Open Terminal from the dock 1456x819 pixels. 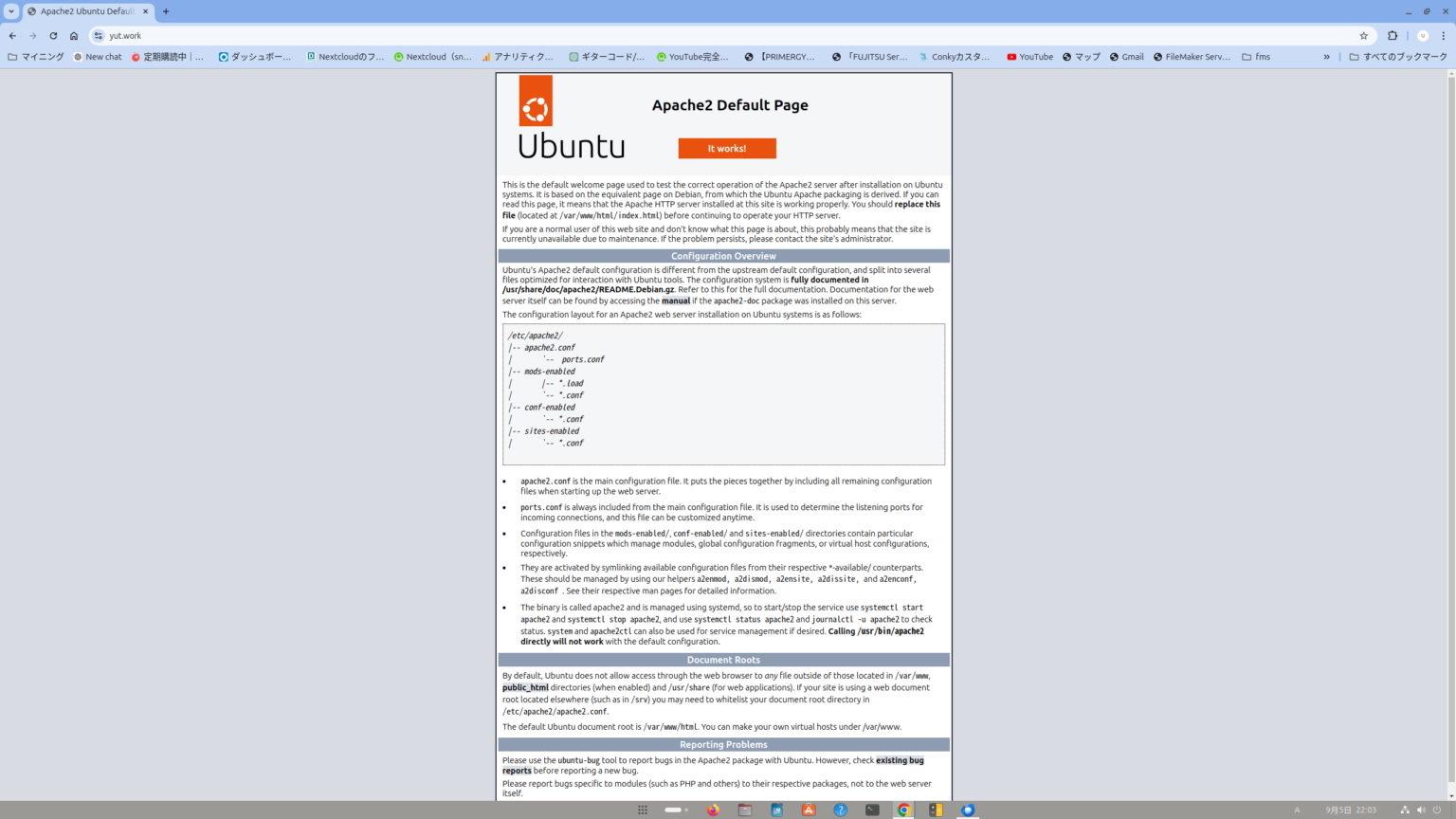[872, 810]
